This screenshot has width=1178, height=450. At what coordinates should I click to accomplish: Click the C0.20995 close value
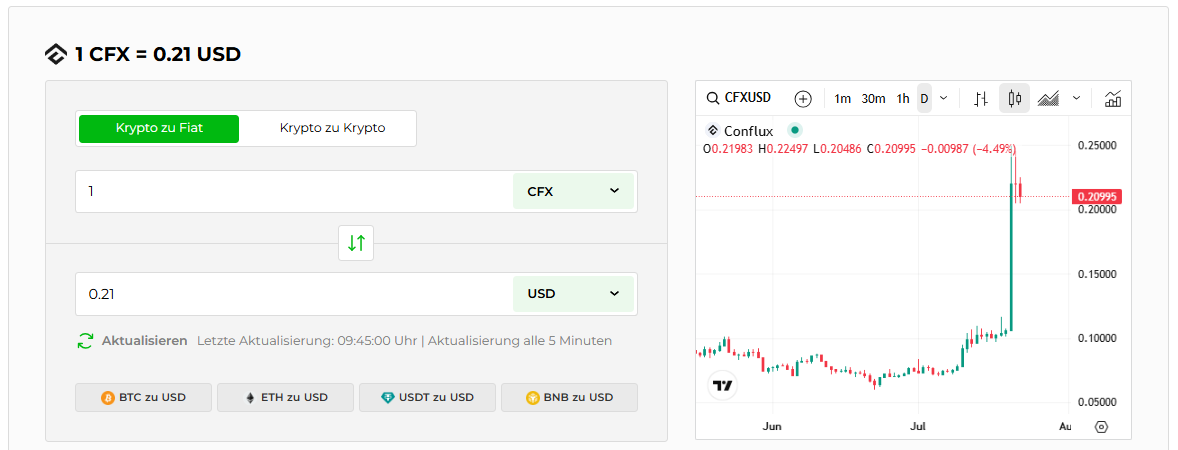pyautogui.click(x=890, y=149)
